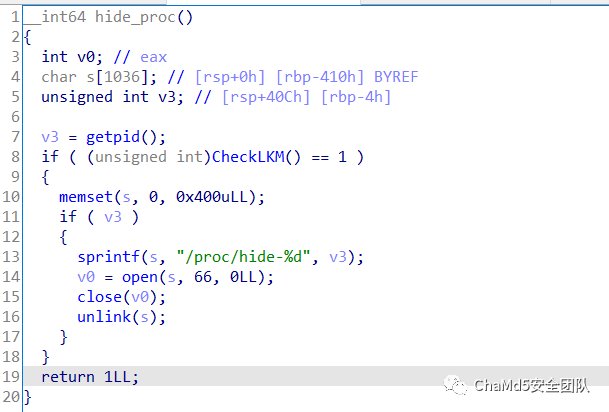Click the s argument in unlink call
This screenshot has height=412, width=609.
click(x=144, y=317)
